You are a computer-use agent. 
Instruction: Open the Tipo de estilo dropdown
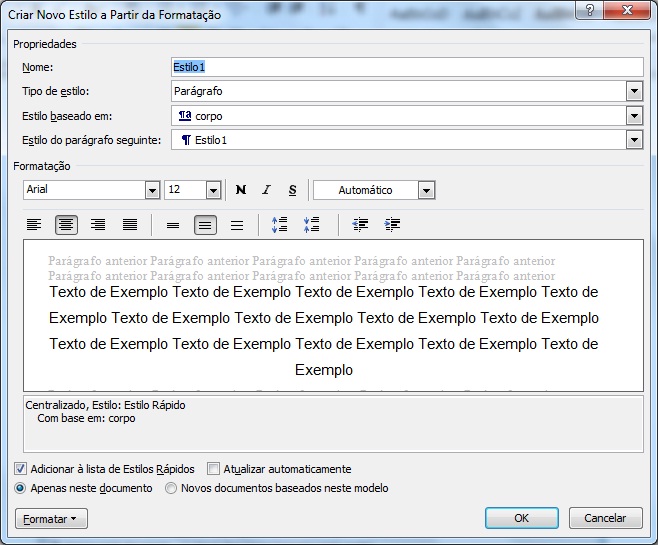point(634,92)
